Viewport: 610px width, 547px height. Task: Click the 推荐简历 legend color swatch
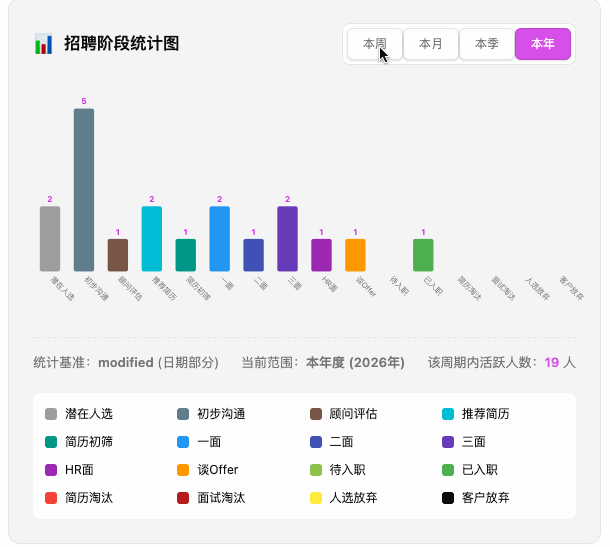pyautogui.click(x=448, y=414)
